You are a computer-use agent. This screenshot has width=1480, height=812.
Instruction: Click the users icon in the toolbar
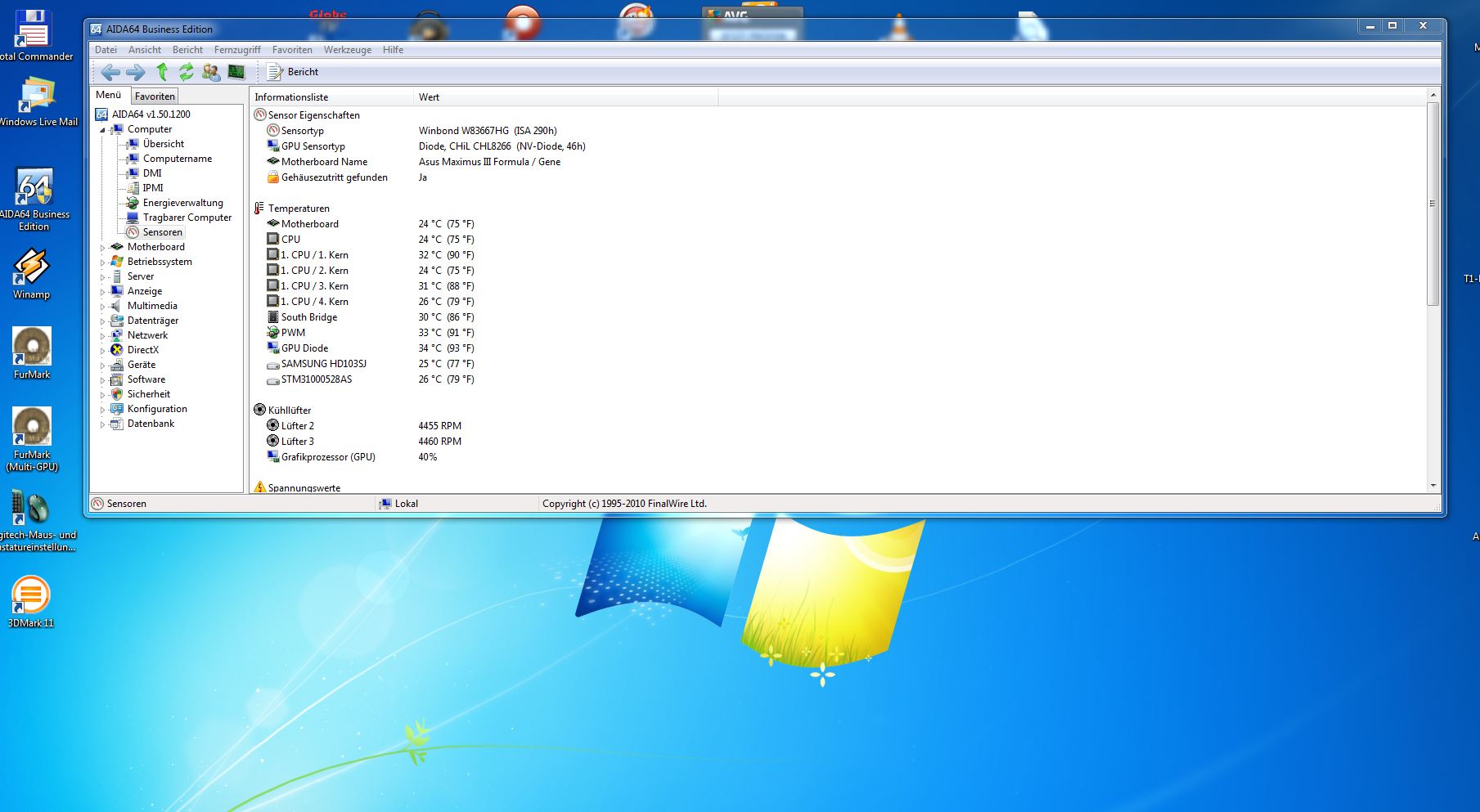click(x=211, y=73)
